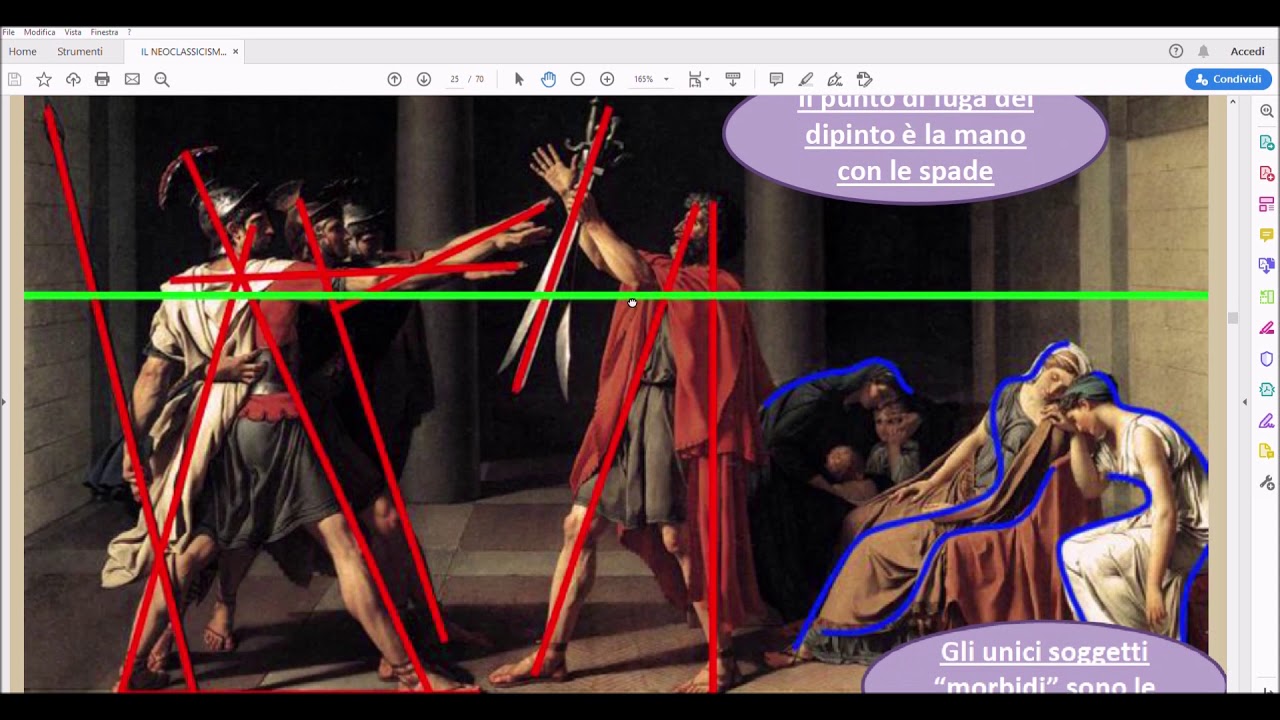Click the scrolling mode toolbar icon

733,79
